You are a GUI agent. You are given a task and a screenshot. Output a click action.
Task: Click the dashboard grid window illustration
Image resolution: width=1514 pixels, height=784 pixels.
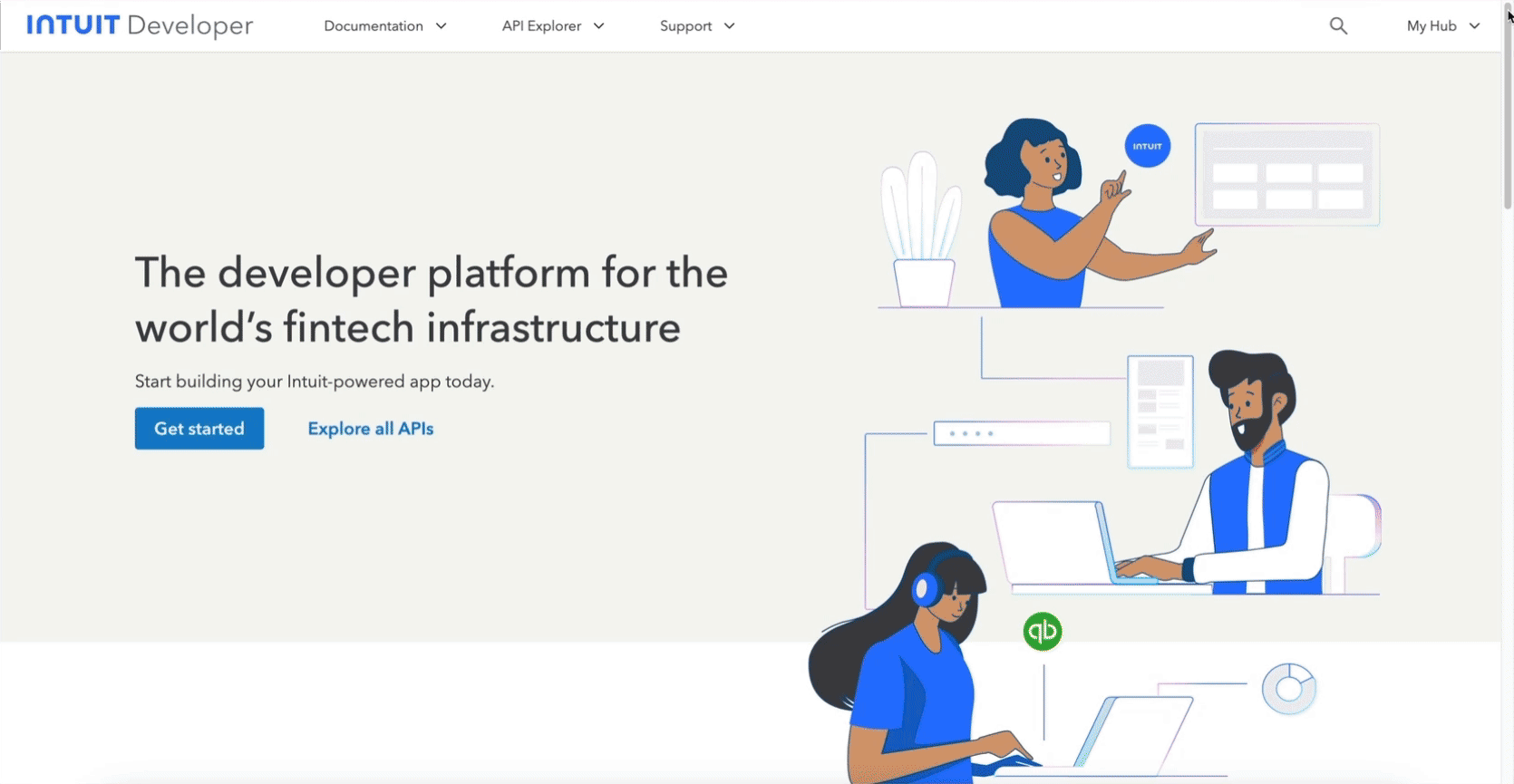click(1286, 174)
